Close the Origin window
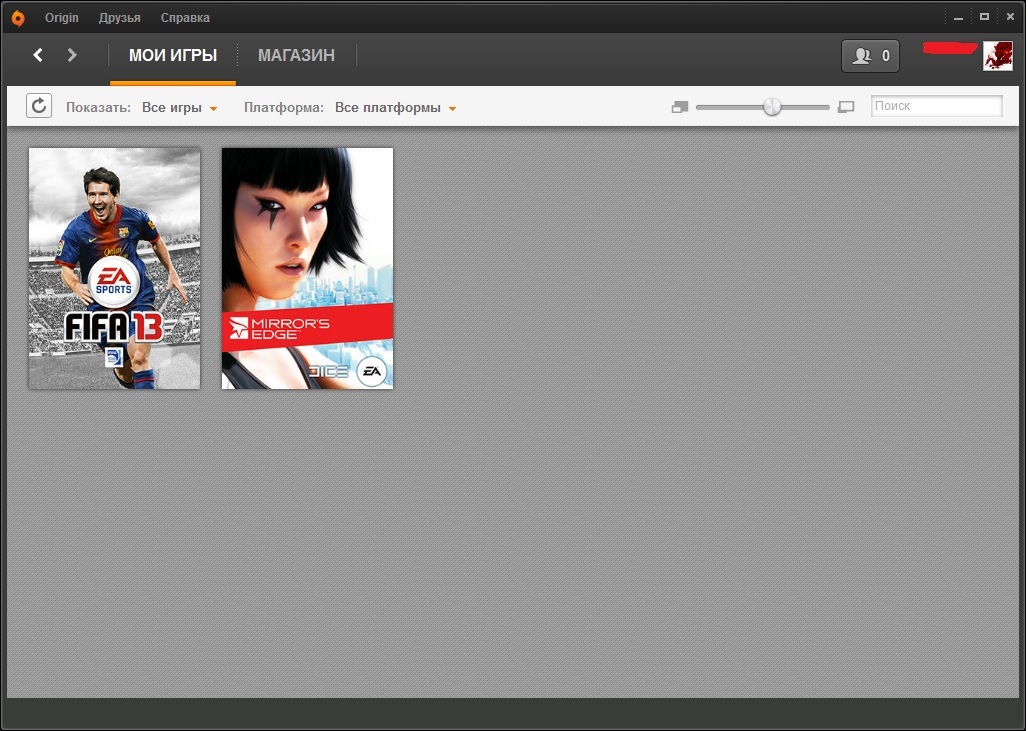 1010,17
